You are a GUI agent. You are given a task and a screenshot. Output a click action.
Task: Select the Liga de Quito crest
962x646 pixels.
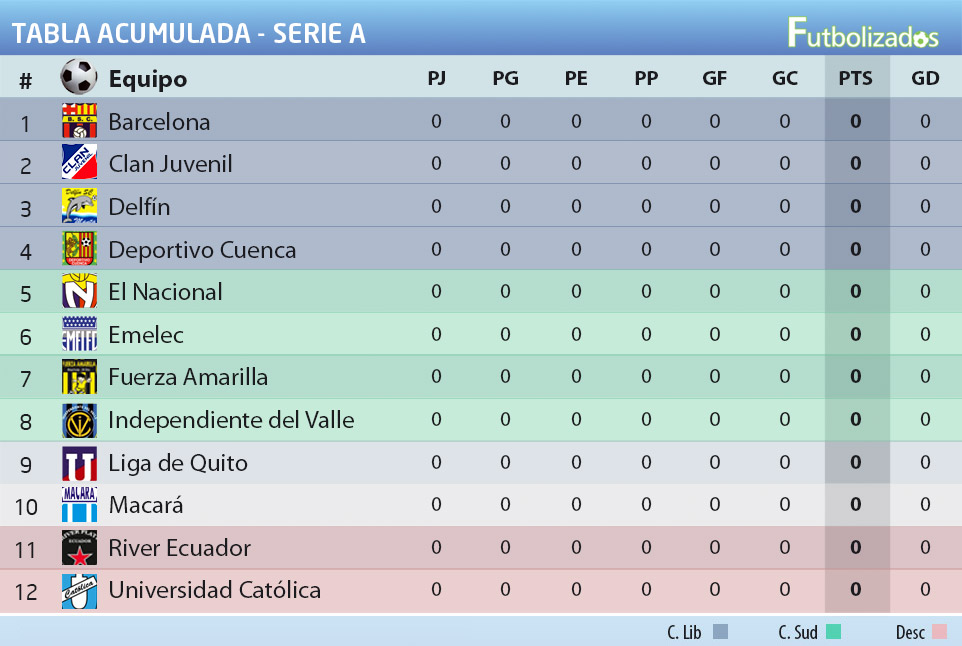pos(79,463)
